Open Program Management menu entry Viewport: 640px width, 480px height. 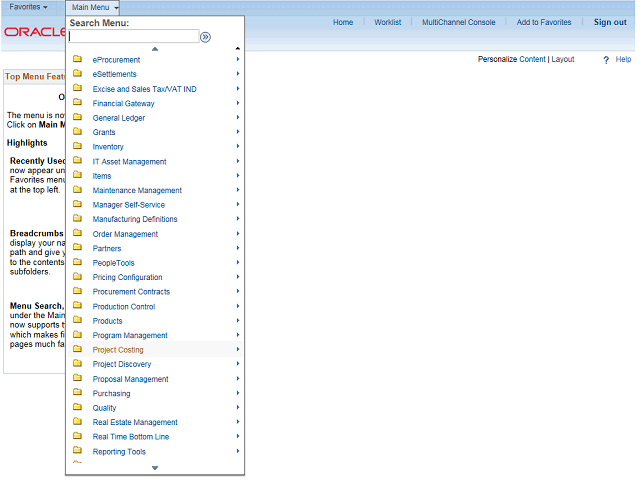[130, 336]
